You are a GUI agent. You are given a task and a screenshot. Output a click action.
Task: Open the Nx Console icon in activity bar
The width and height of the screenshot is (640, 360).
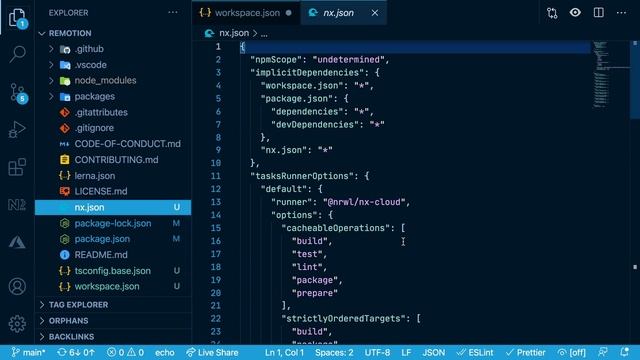pos(17,204)
